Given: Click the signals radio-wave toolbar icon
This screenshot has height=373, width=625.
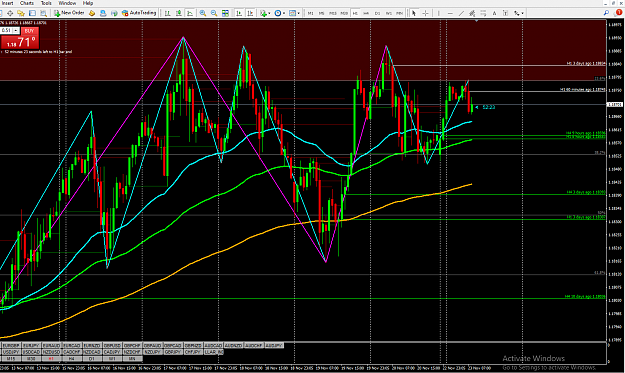Looking at the screenshot, I should point(114,13).
